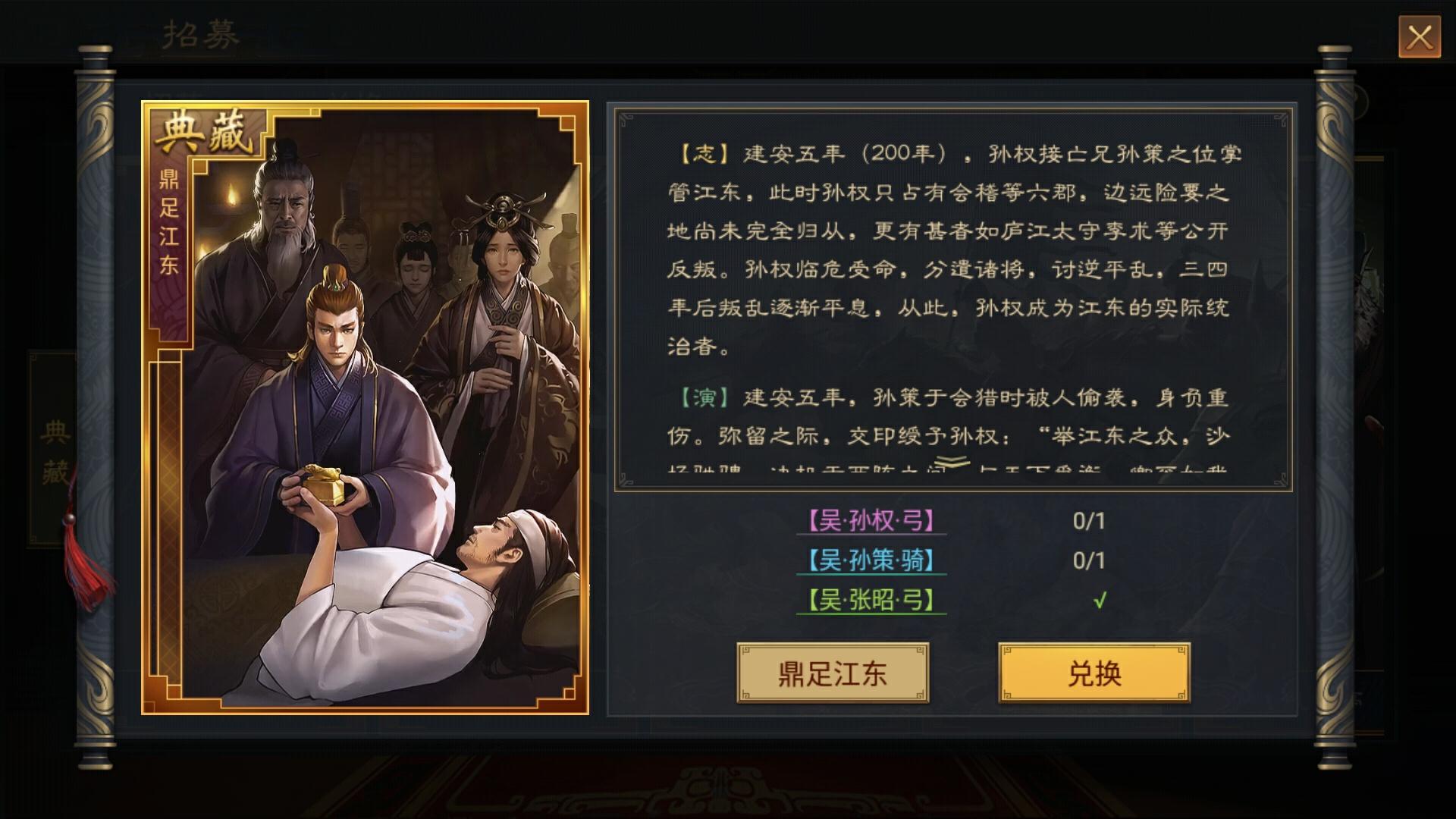
Task: Click the red tassel on the scroll
Action: pos(83,561)
